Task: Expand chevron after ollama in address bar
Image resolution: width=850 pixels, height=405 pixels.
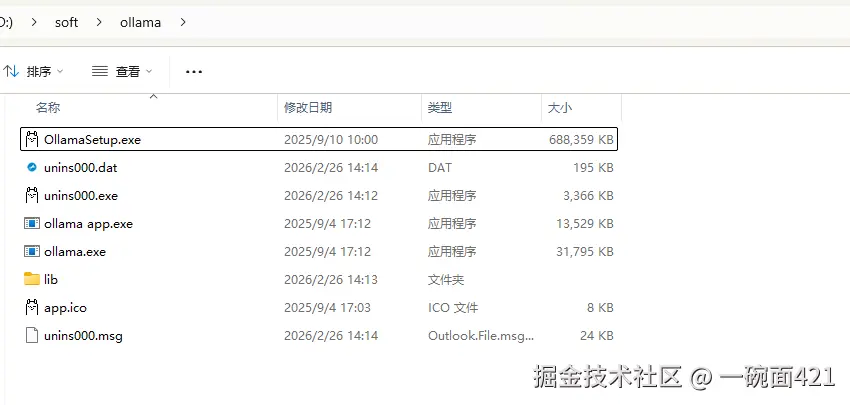Action: pos(183,22)
